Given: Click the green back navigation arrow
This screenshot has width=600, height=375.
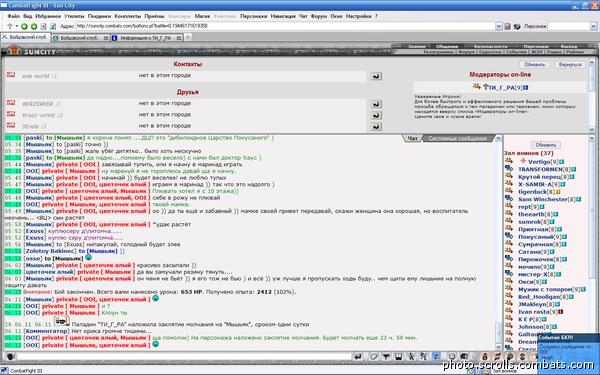Looking at the screenshot, I should (x=24, y=26).
